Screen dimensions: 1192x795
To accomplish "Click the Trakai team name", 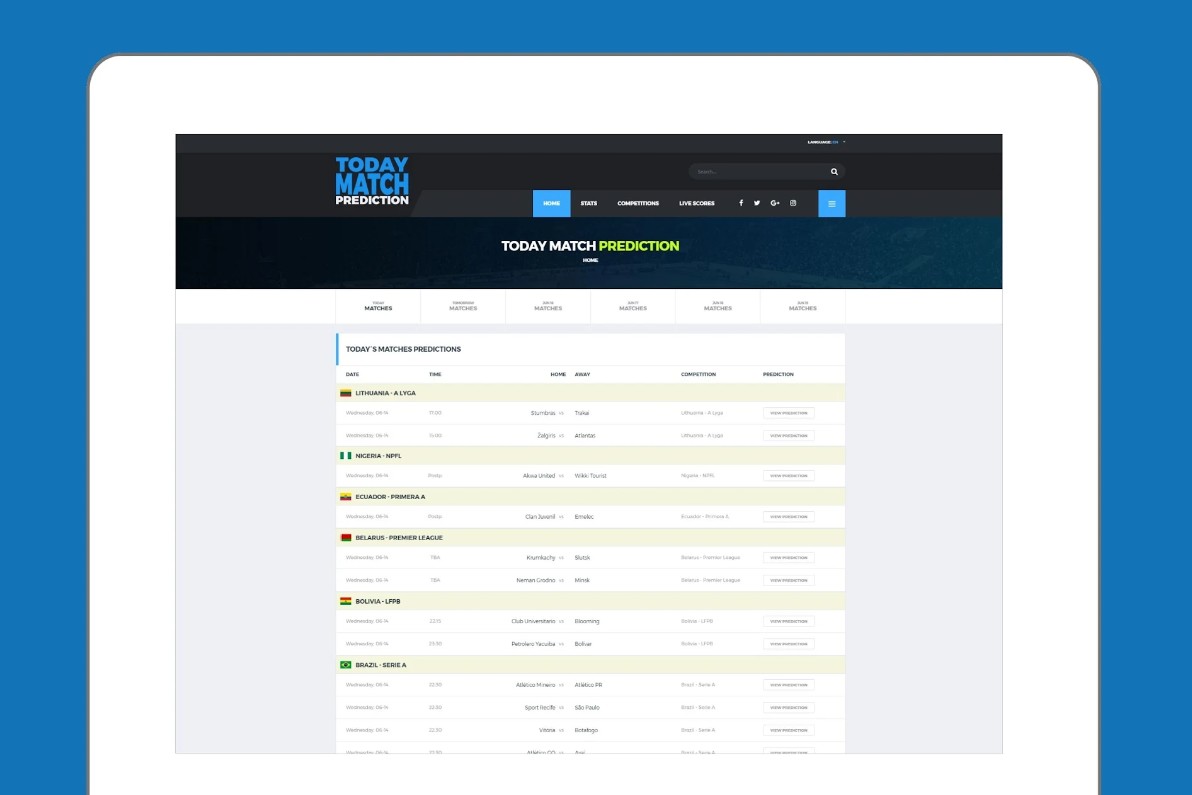I will pyautogui.click(x=582, y=413).
